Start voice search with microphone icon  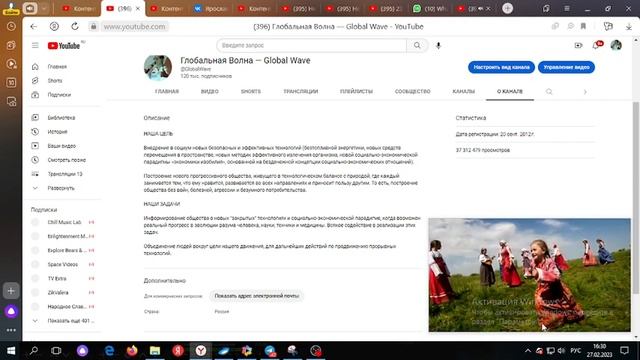point(438,45)
